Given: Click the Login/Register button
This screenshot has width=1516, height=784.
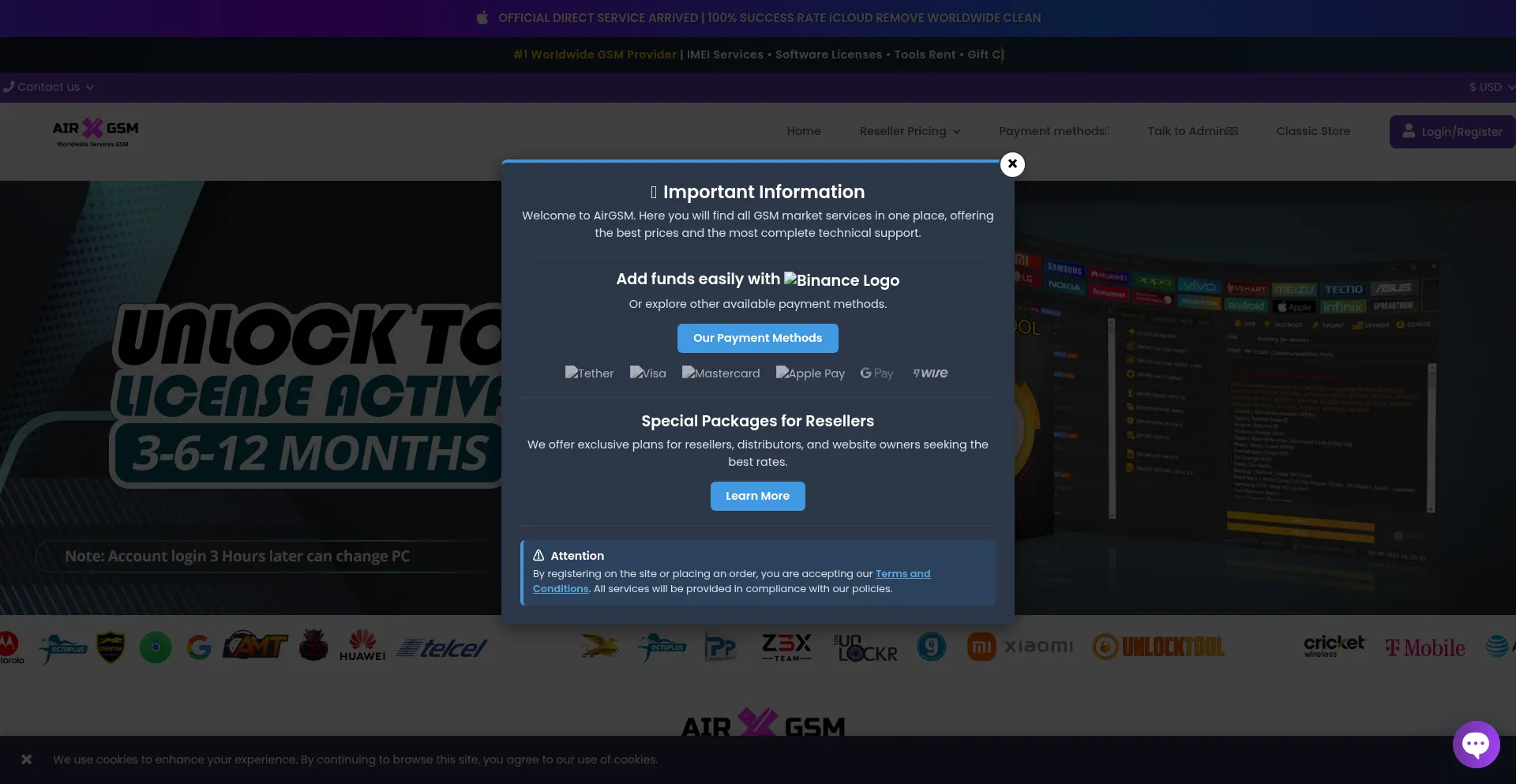Looking at the screenshot, I should (x=1452, y=132).
